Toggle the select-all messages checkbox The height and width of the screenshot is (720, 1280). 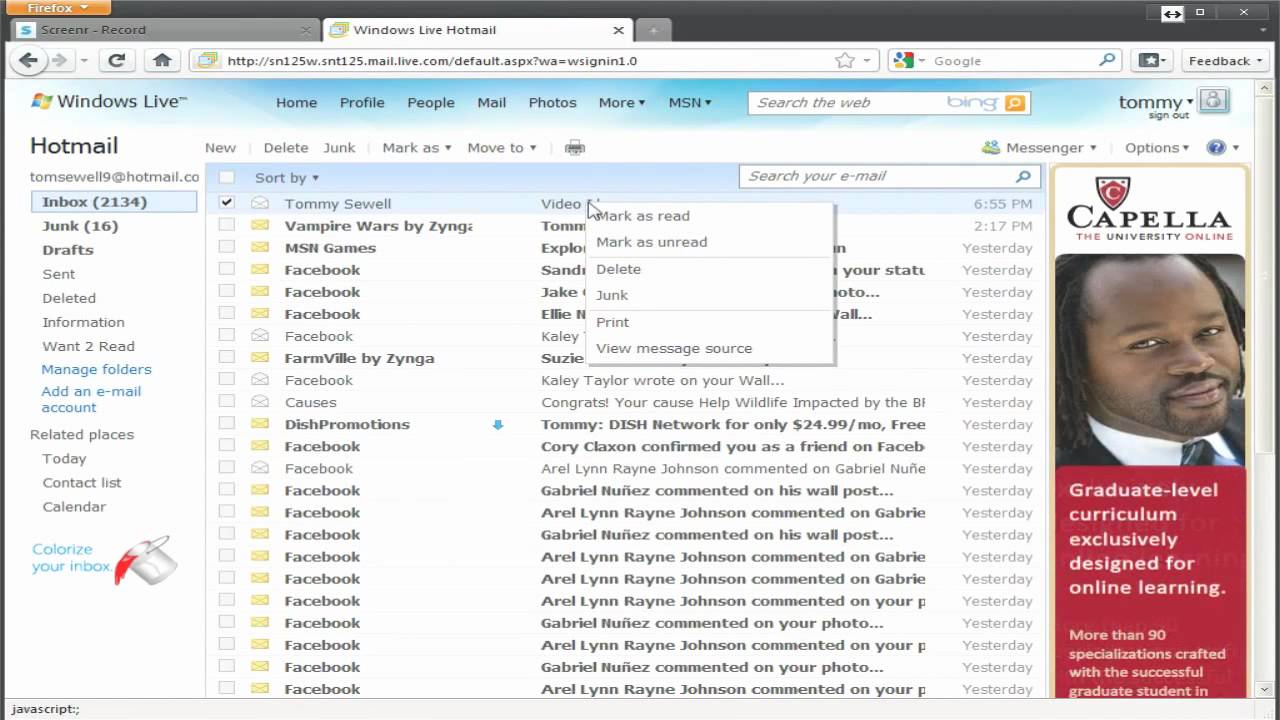pos(227,177)
